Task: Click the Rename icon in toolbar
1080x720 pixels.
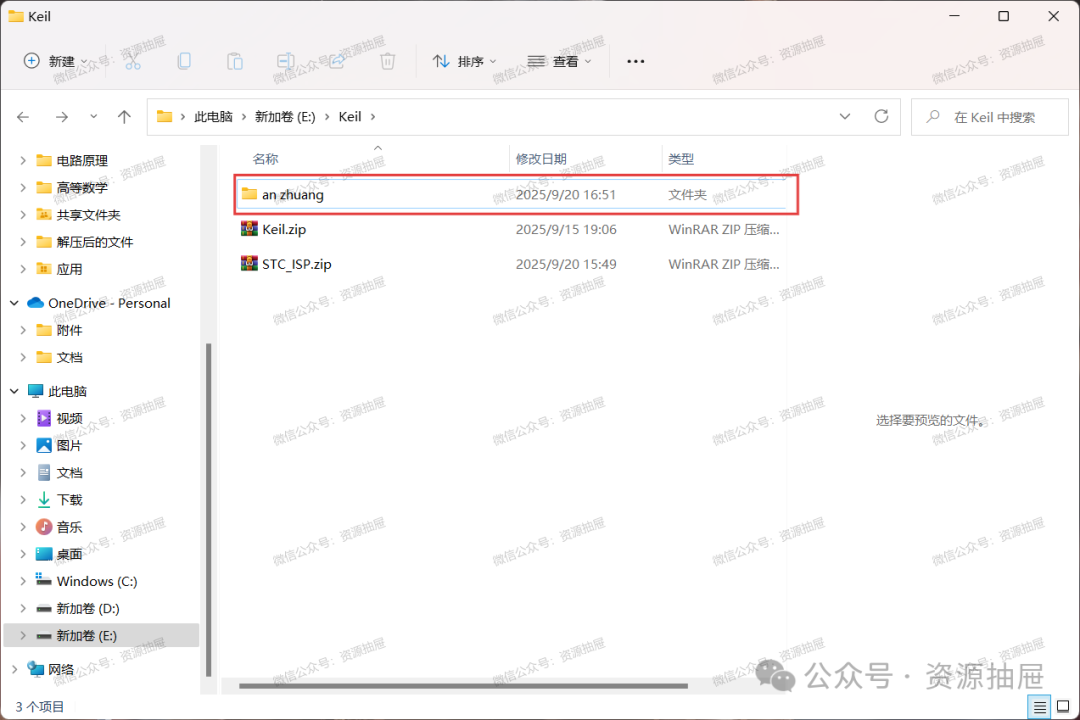Action: [x=286, y=61]
